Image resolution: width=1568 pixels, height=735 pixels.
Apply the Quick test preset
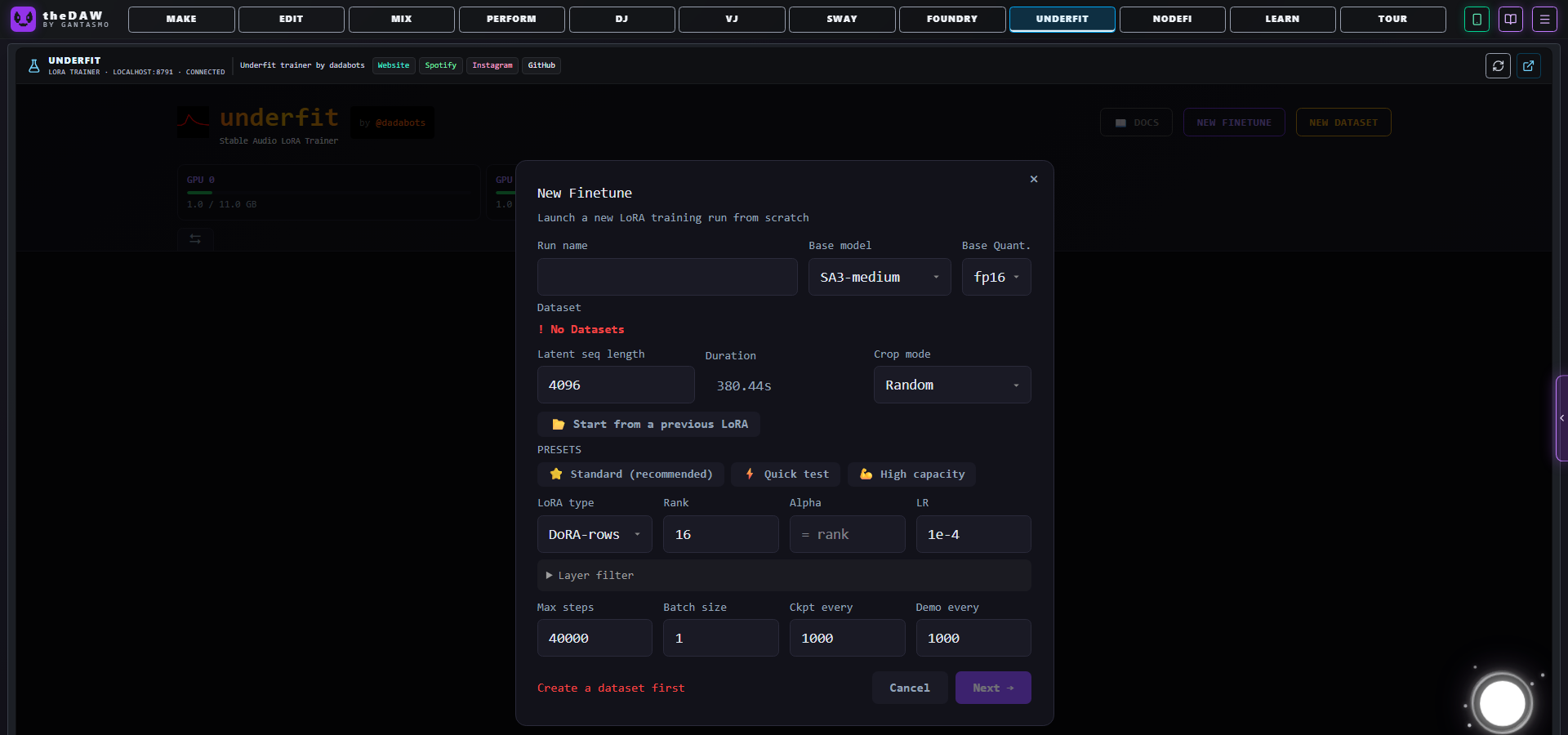click(x=786, y=474)
